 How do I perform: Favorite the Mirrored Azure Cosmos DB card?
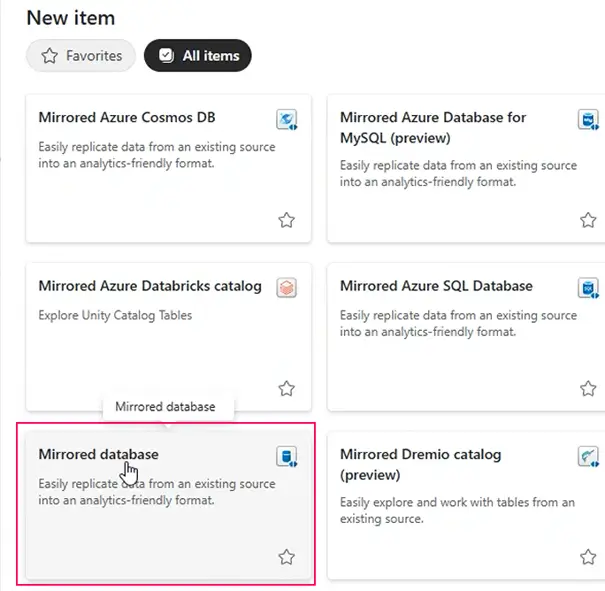(287, 220)
